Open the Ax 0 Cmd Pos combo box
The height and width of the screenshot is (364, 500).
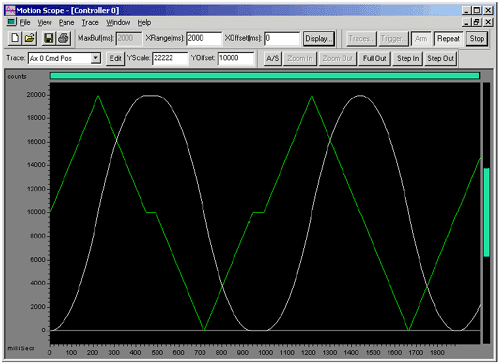coord(64,58)
